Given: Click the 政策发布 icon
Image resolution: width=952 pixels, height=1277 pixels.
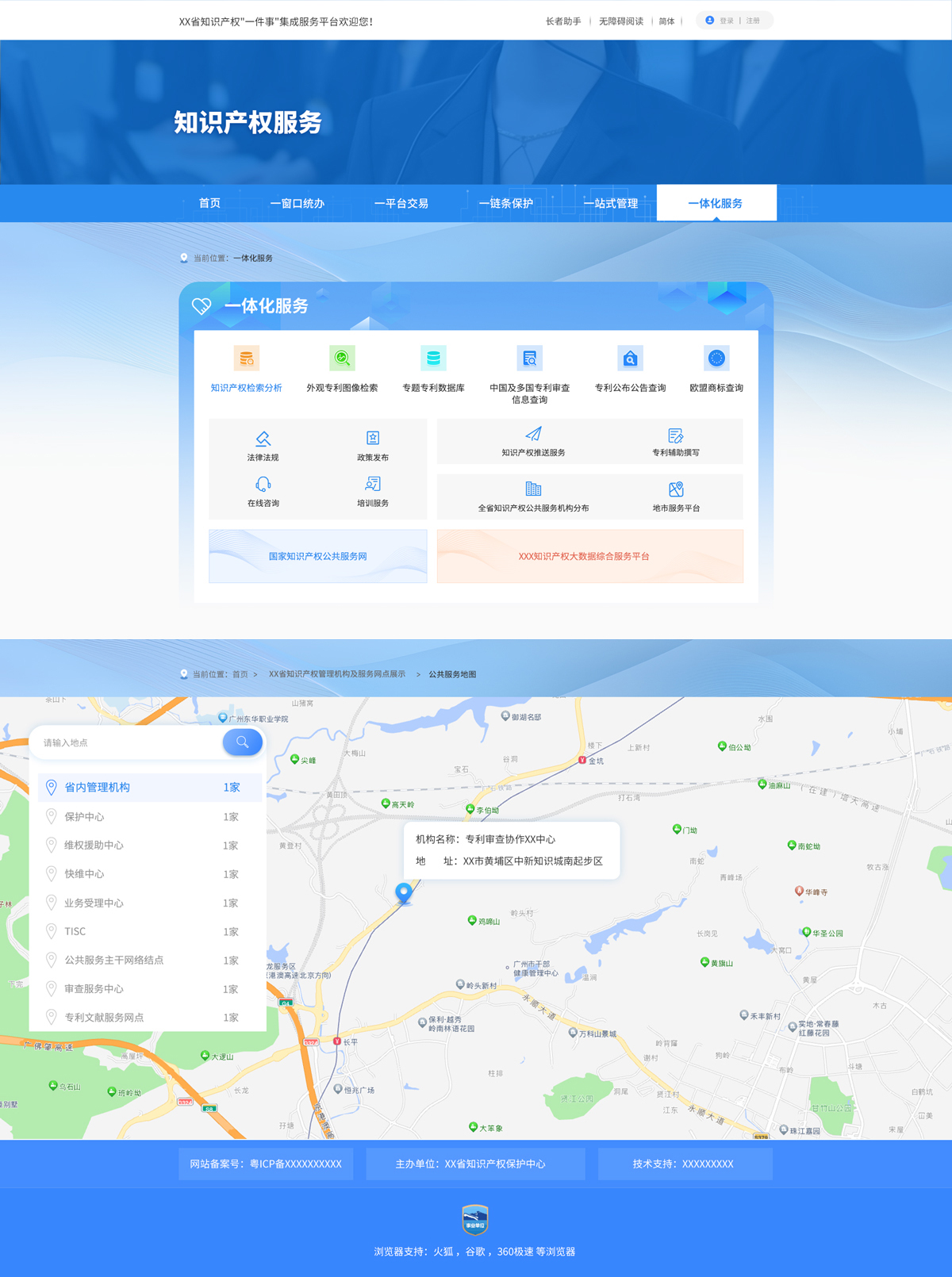Looking at the screenshot, I should tap(373, 438).
